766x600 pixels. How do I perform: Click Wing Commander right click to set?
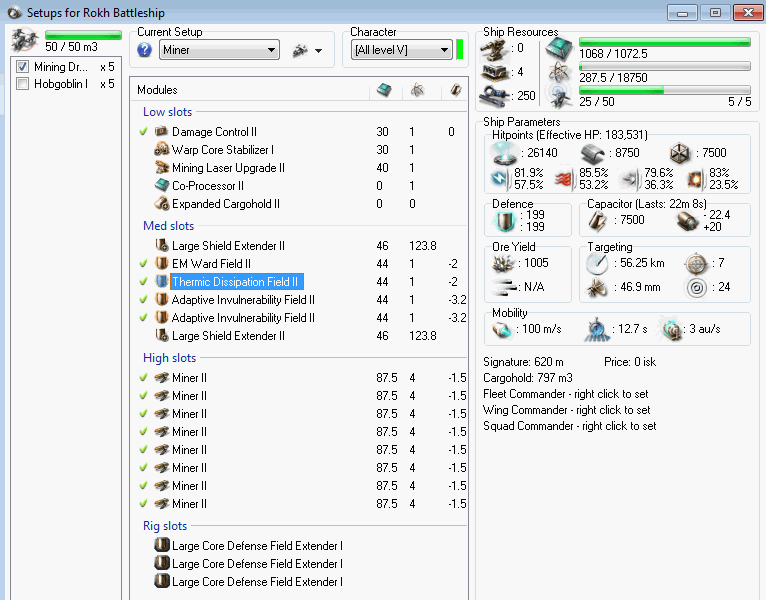point(567,410)
